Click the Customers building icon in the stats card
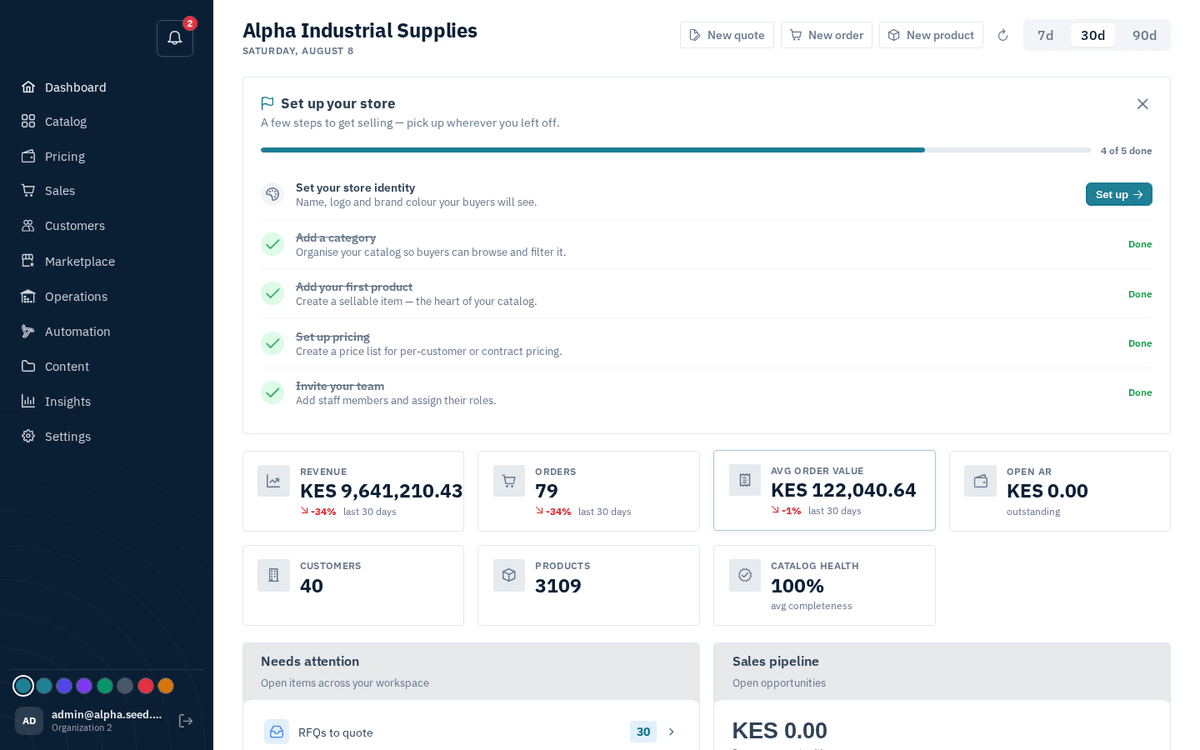The height and width of the screenshot is (750, 1200). (274, 575)
